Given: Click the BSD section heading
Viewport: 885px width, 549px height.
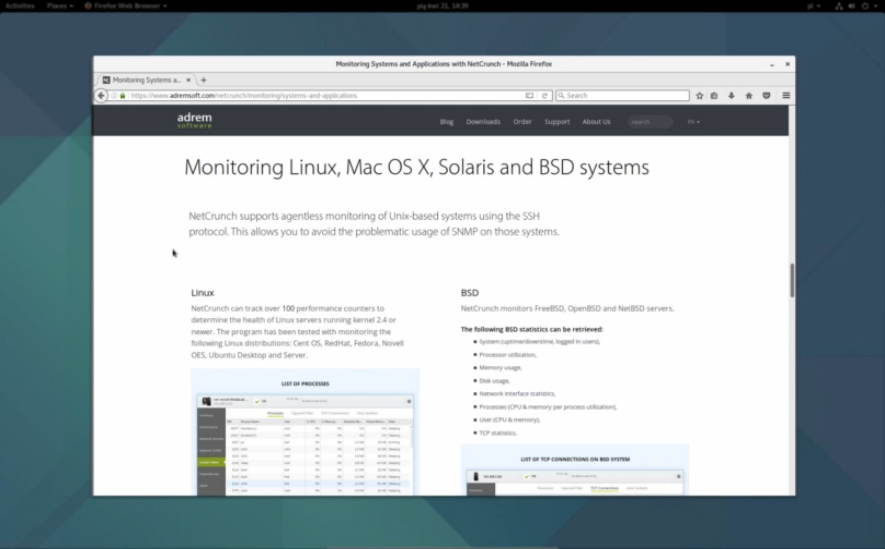Looking at the screenshot, I should pyautogui.click(x=470, y=293).
